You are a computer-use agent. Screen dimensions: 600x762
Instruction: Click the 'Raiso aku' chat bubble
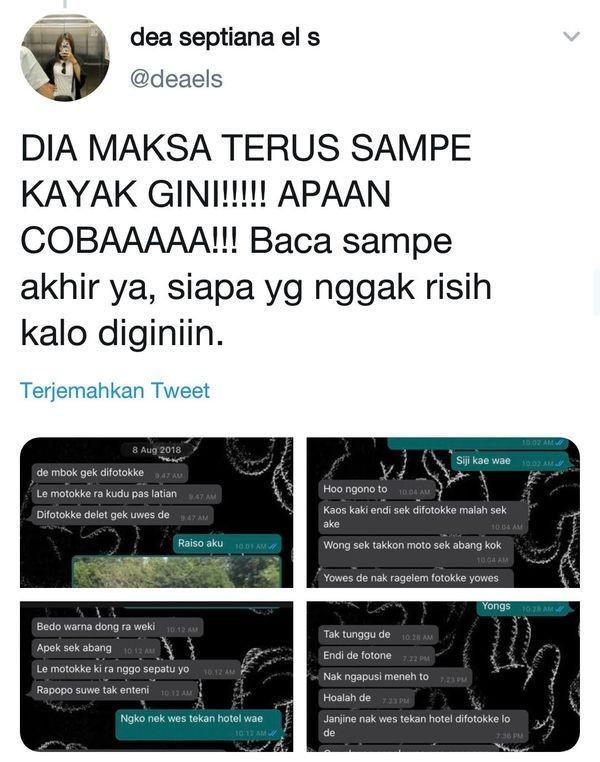227,544
